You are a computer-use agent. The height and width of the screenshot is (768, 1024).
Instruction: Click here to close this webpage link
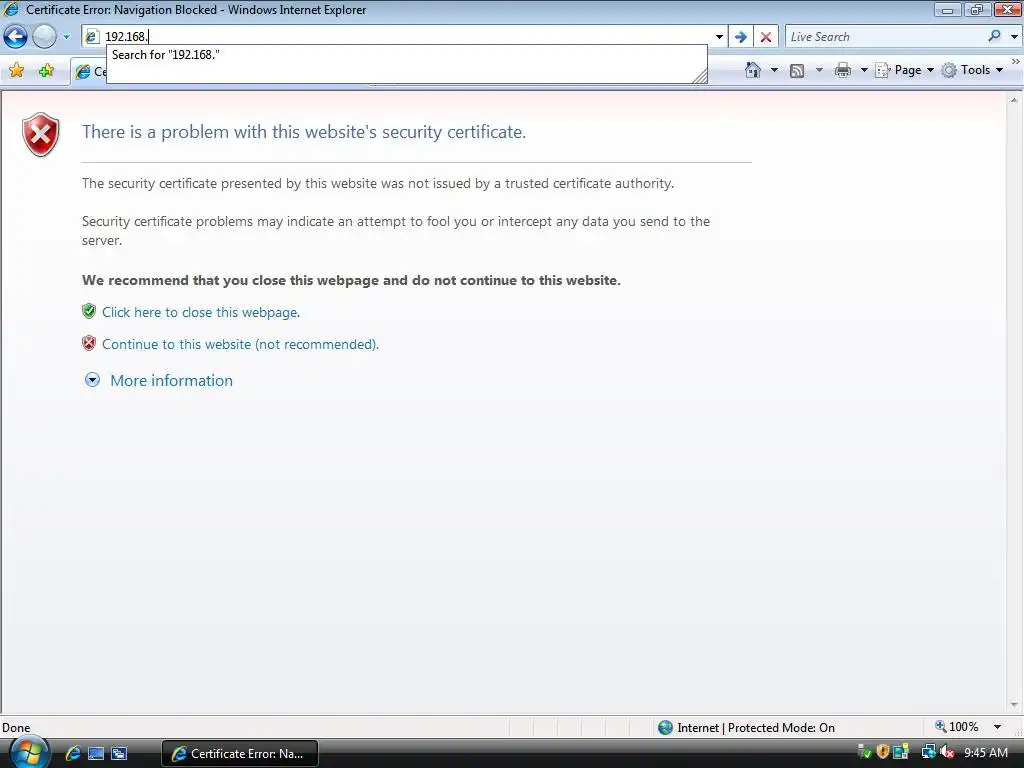coord(201,312)
